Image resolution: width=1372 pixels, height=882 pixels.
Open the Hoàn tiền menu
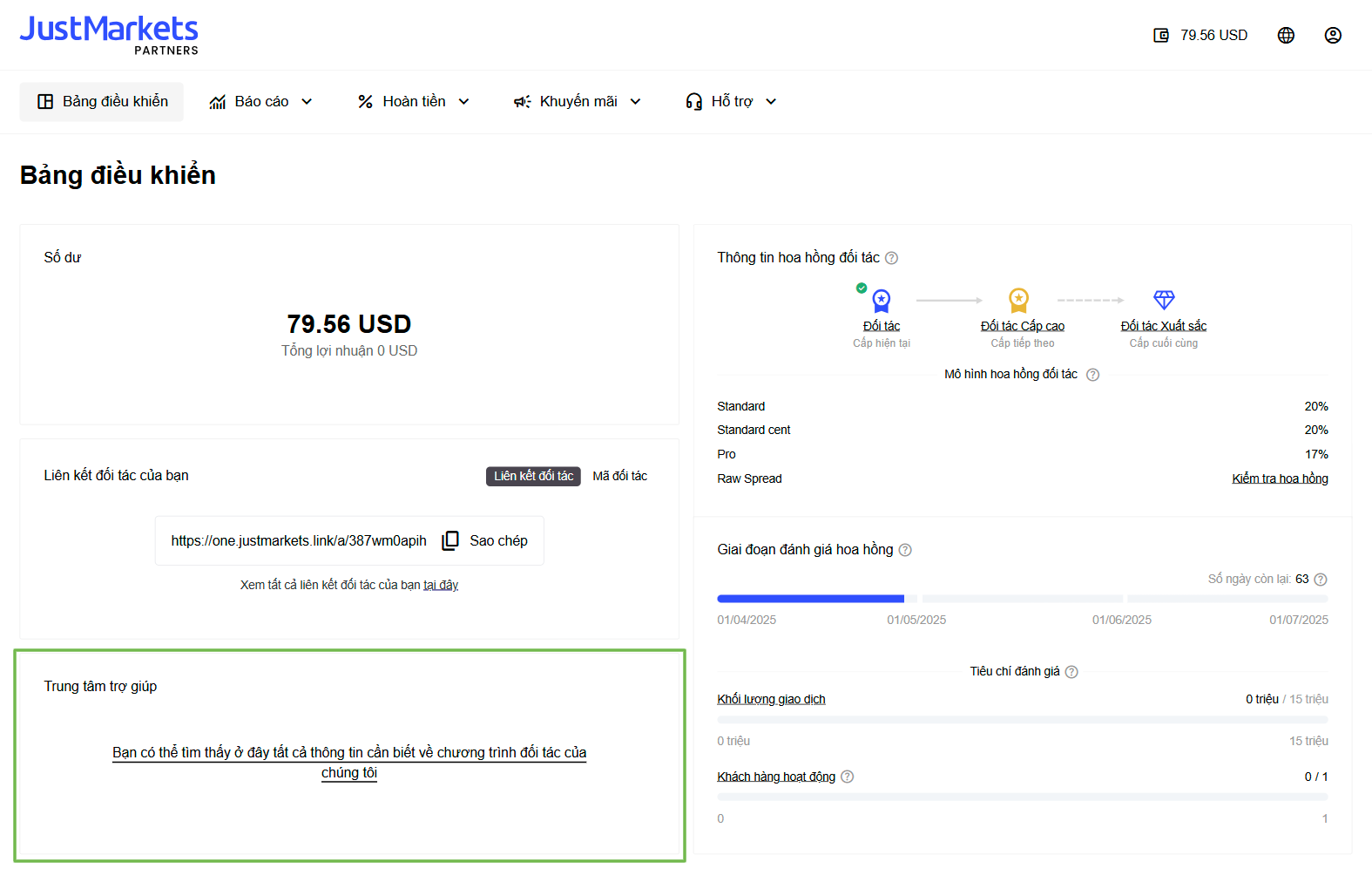pyautogui.click(x=414, y=102)
